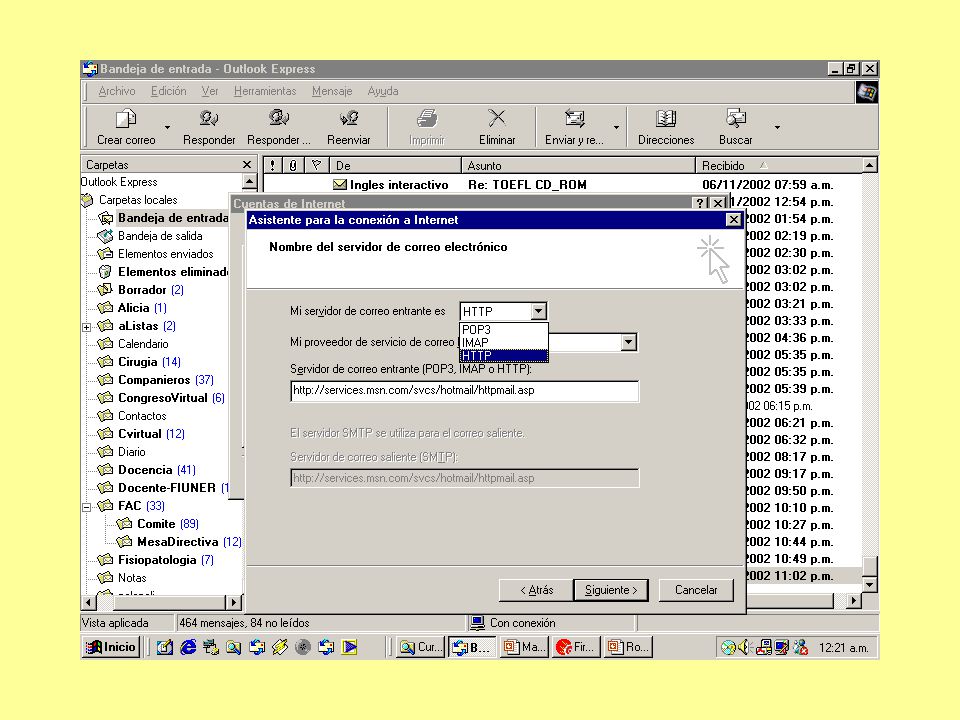Launch Internet Explorer from the quick launch bar

pyautogui.click(x=188, y=647)
